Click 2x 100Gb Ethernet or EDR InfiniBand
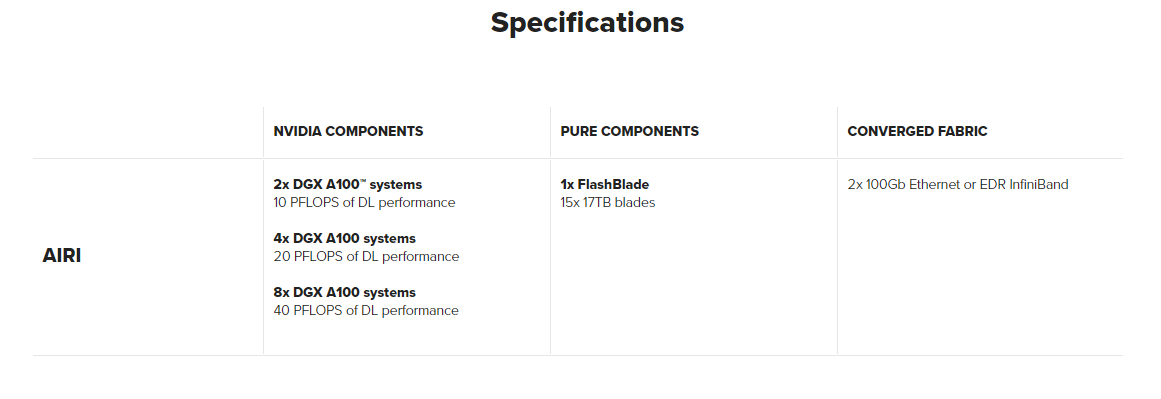 [958, 184]
